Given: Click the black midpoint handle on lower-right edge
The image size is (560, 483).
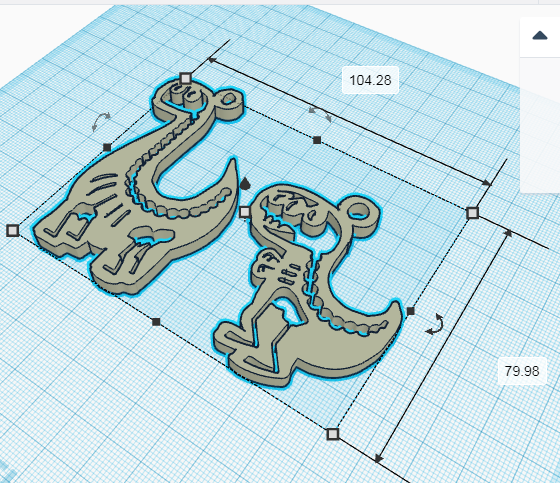Looking at the screenshot, I should point(411,311).
